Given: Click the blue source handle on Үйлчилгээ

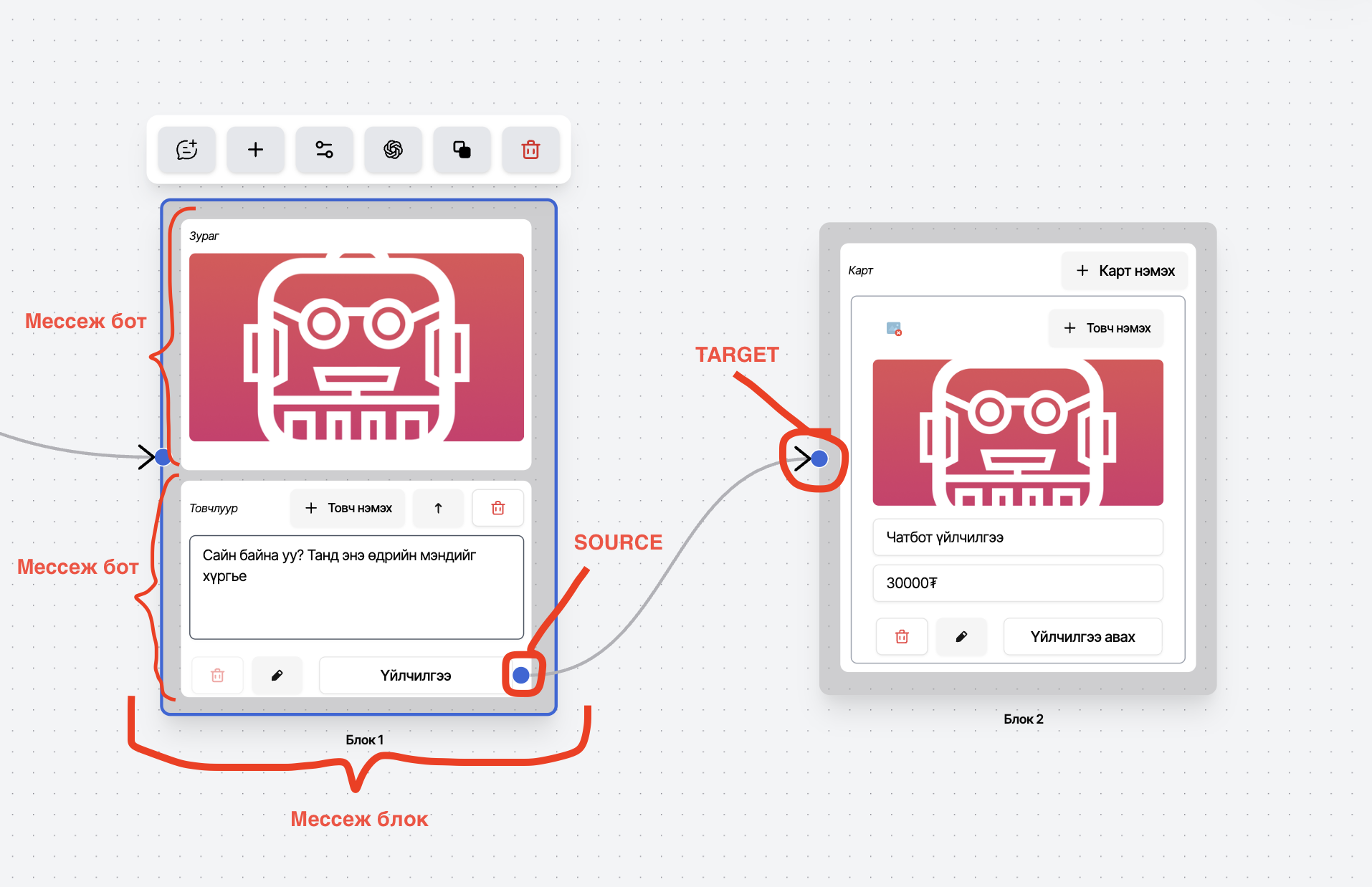Looking at the screenshot, I should click(521, 675).
